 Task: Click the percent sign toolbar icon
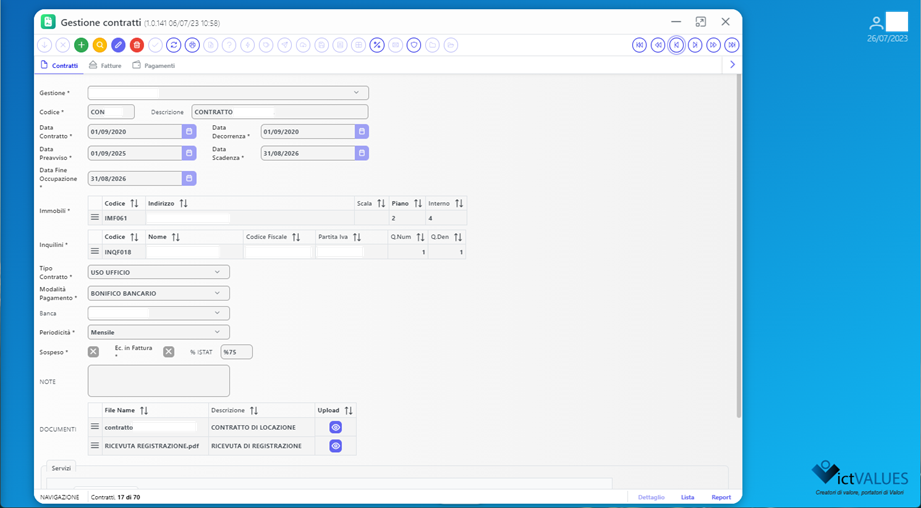point(377,45)
